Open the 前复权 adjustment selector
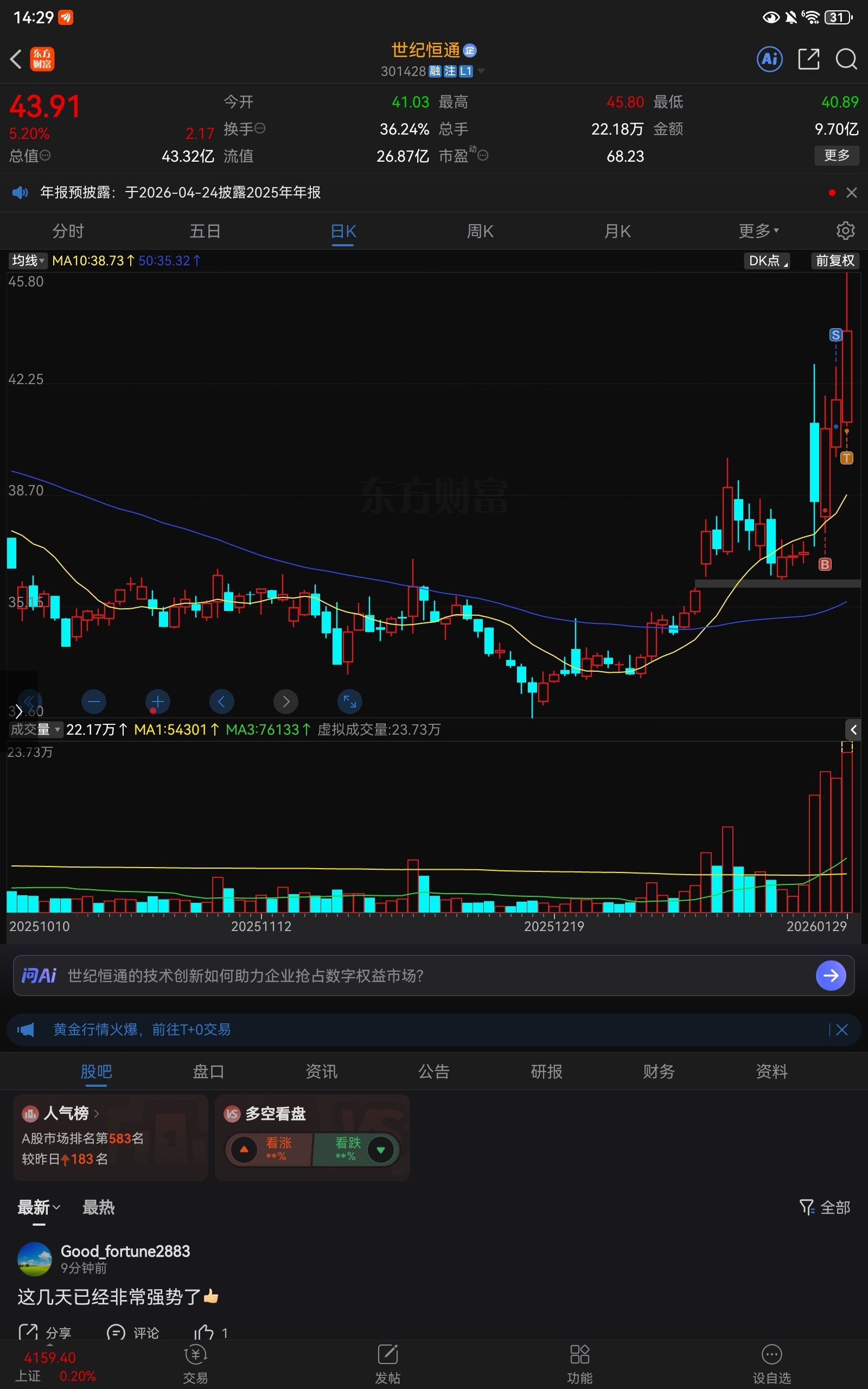868x1389 pixels. [x=835, y=260]
